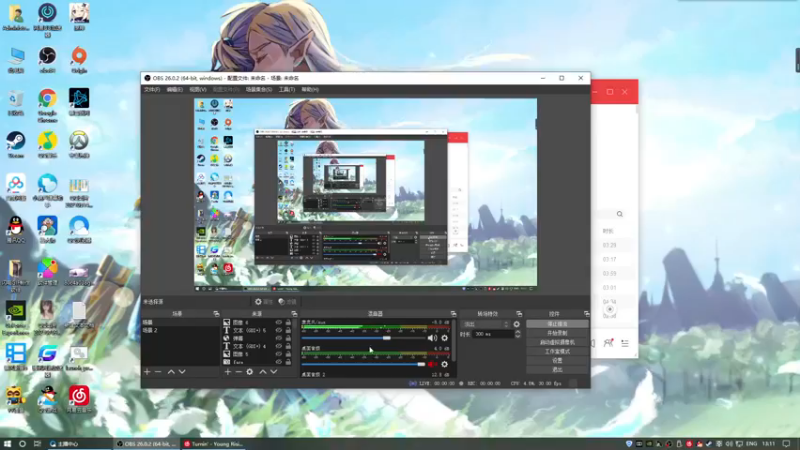Click the 设置 settings button in Controls

pyautogui.click(x=557, y=361)
